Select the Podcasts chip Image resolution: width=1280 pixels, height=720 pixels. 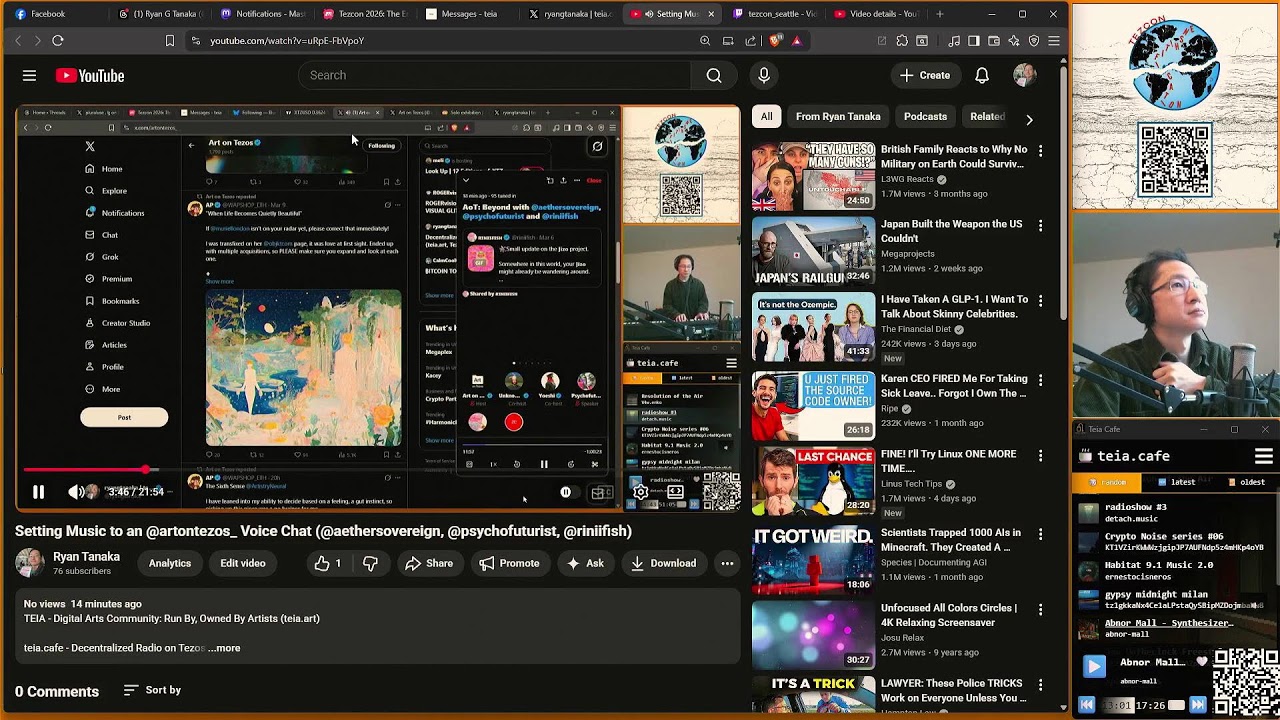tap(925, 117)
